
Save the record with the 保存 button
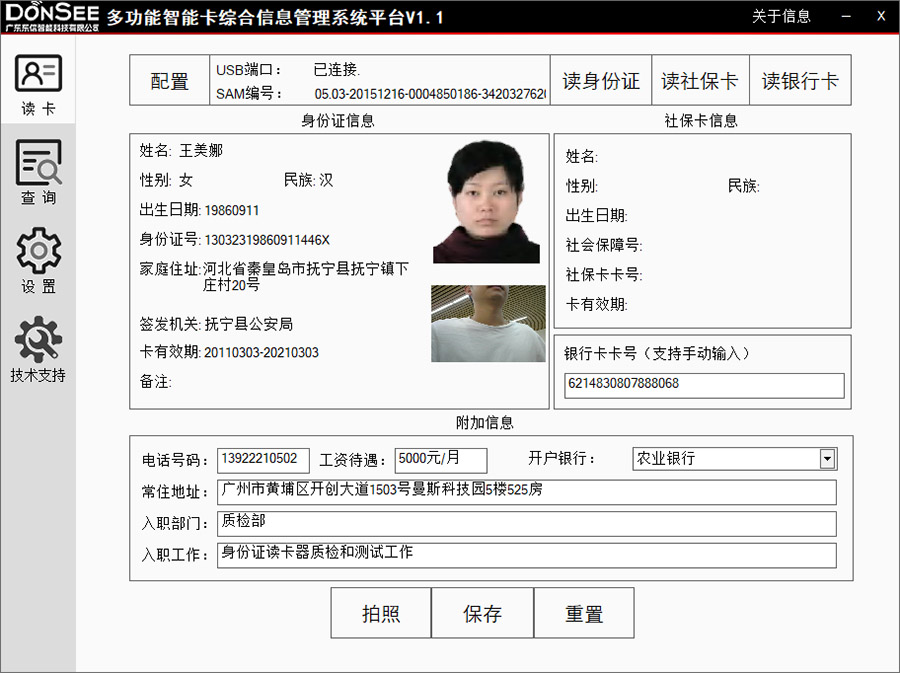pos(482,612)
